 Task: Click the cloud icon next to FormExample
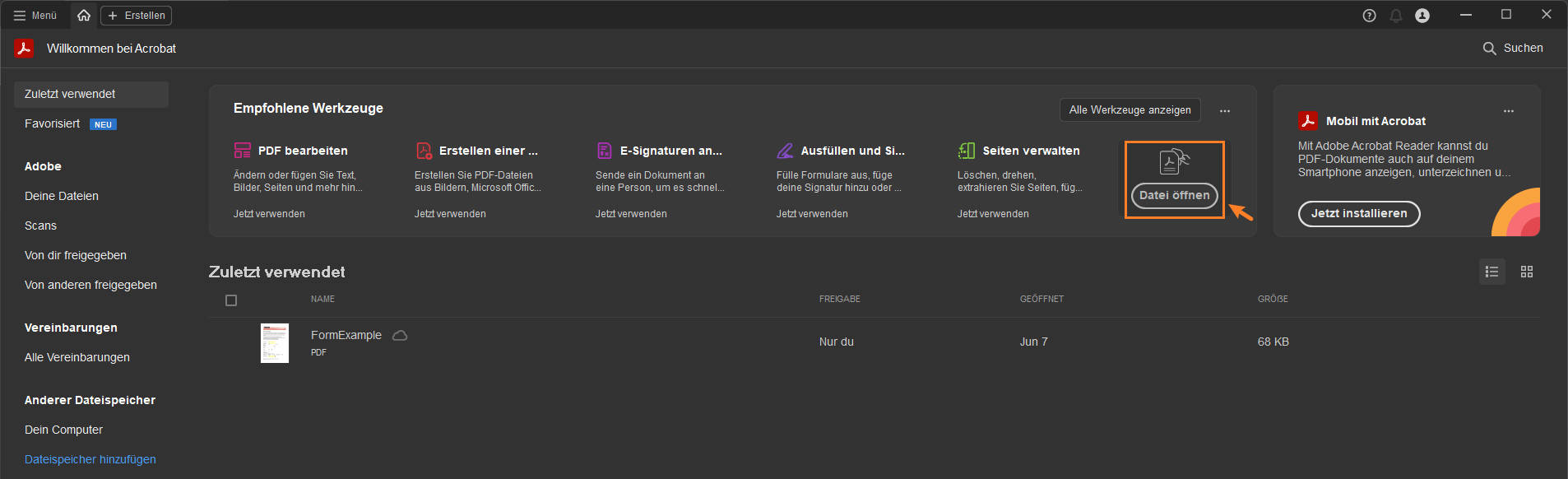coord(400,336)
